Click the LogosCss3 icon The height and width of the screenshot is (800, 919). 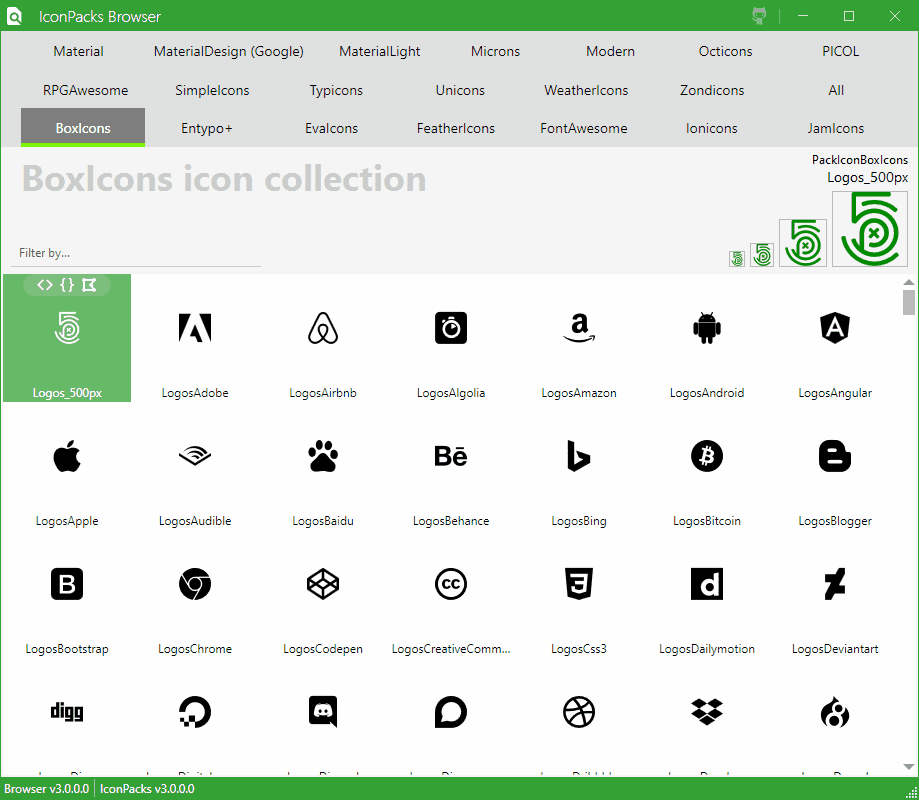coord(579,584)
